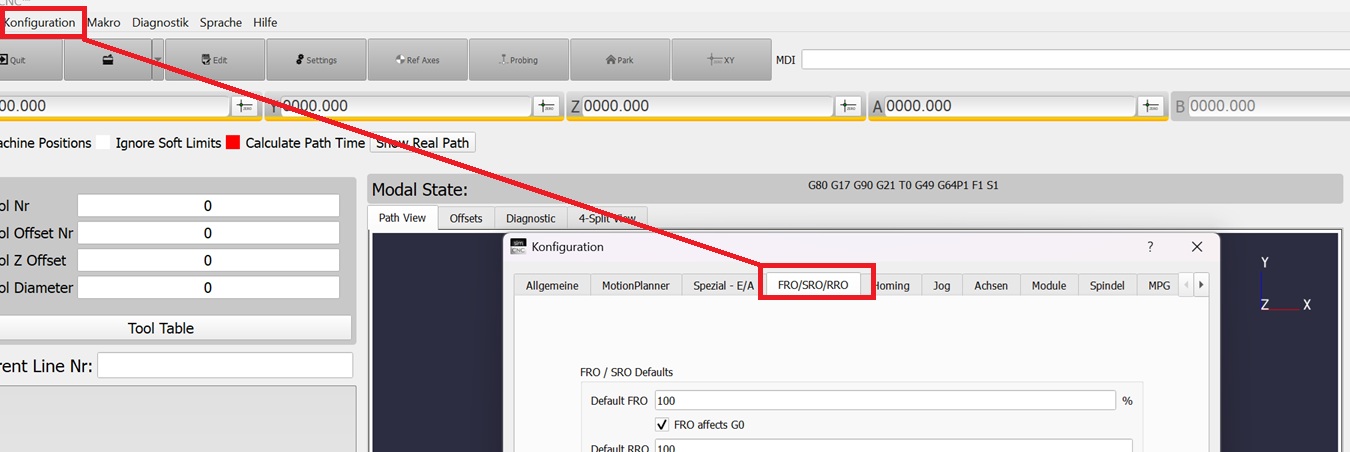Click the zero icon next to Z coordinate
Screen dimensions: 1350x452
[x=848, y=106]
